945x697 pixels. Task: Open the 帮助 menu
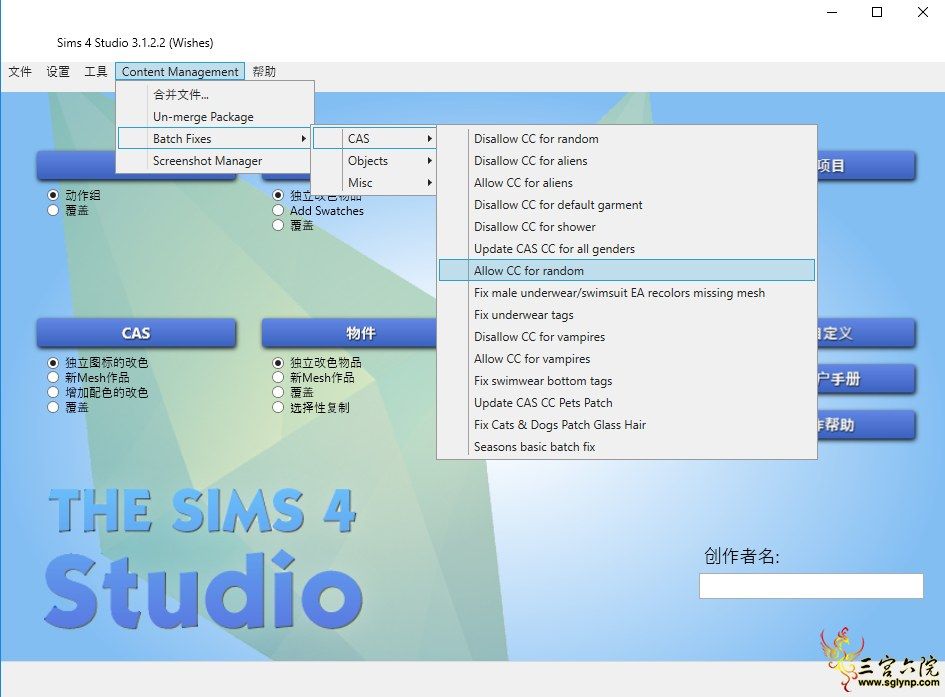(264, 72)
